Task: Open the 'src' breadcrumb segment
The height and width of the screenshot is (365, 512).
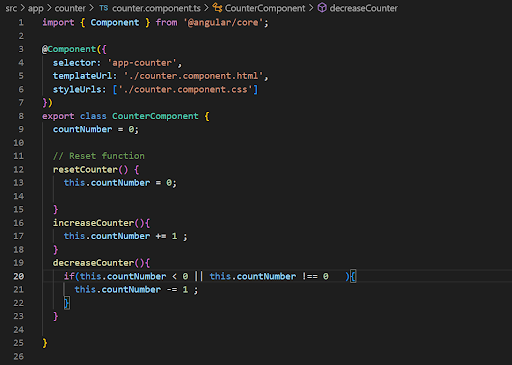Action: click(x=11, y=8)
